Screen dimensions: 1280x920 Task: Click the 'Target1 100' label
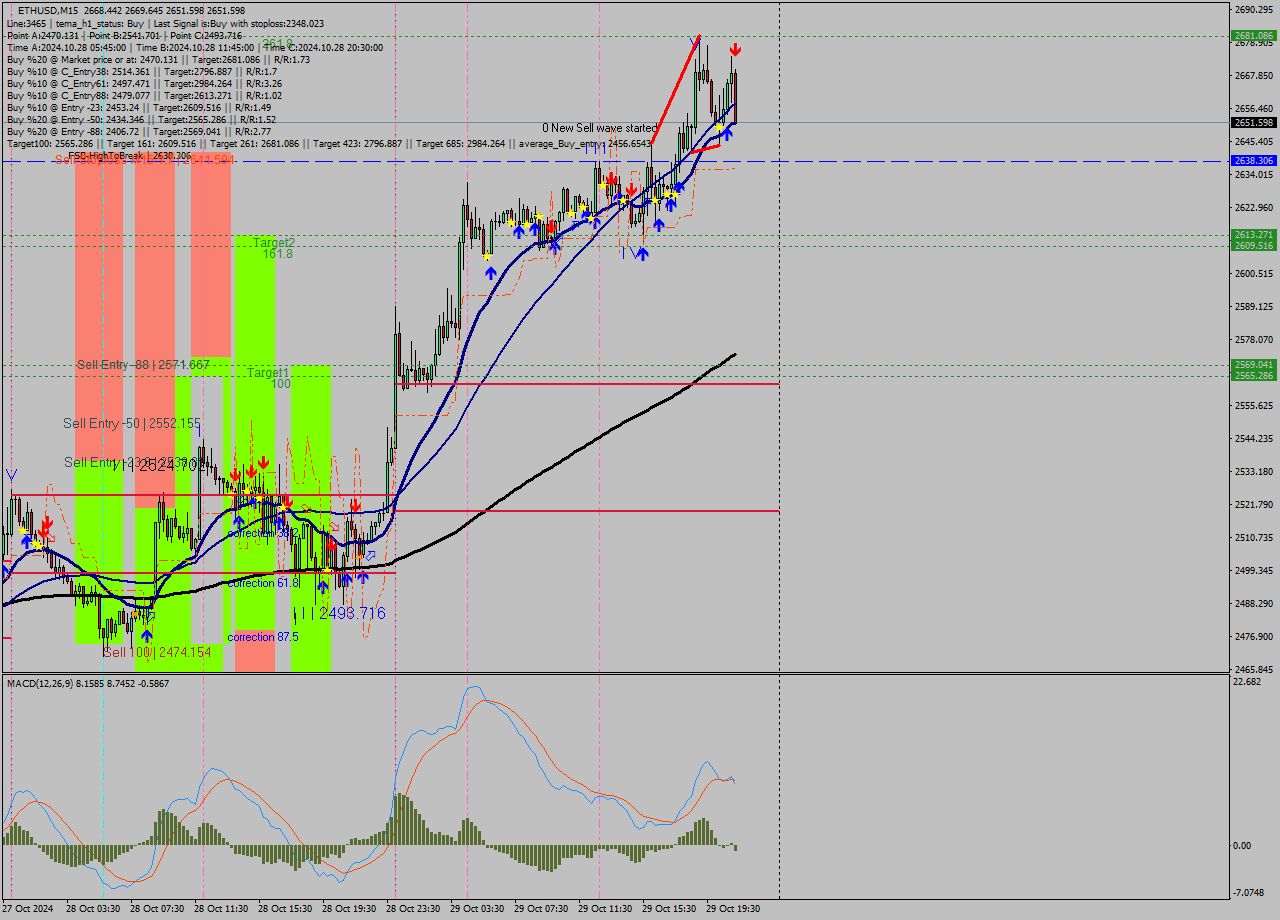[269, 378]
